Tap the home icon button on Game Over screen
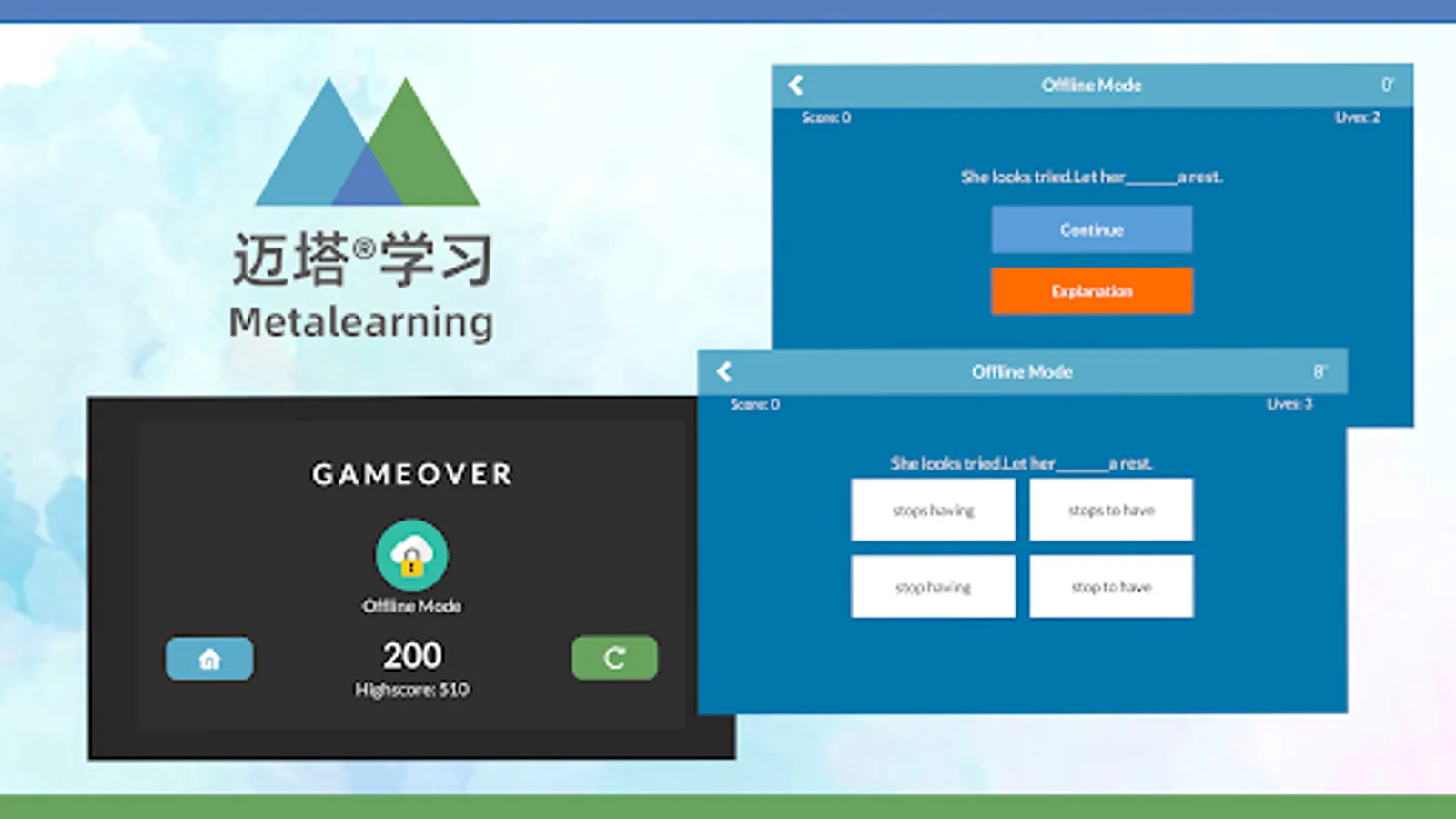Screen dimensions: 1456x819 click(x=209, y=659)
